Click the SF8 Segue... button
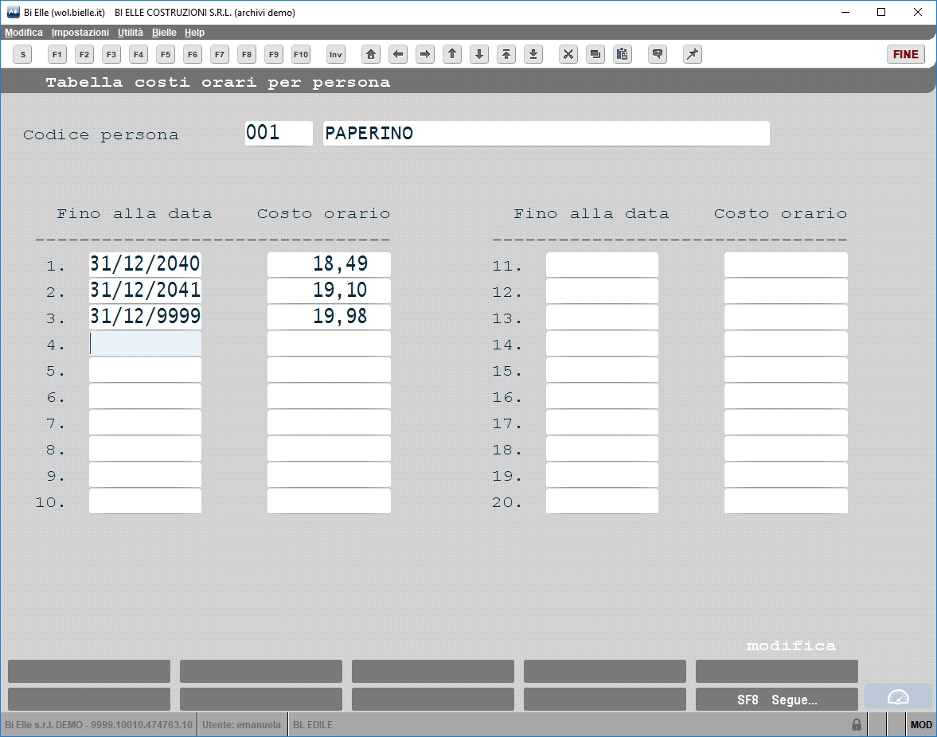Image resolution: width=937 pixels, height=737 pixels. coord(777,699)
